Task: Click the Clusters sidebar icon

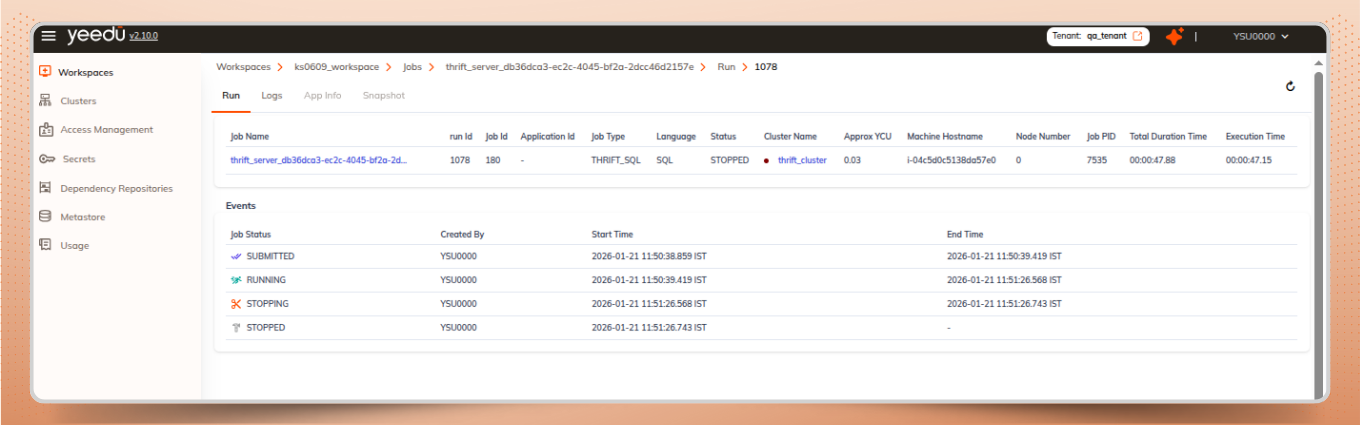Action: [x=45, y=101]
